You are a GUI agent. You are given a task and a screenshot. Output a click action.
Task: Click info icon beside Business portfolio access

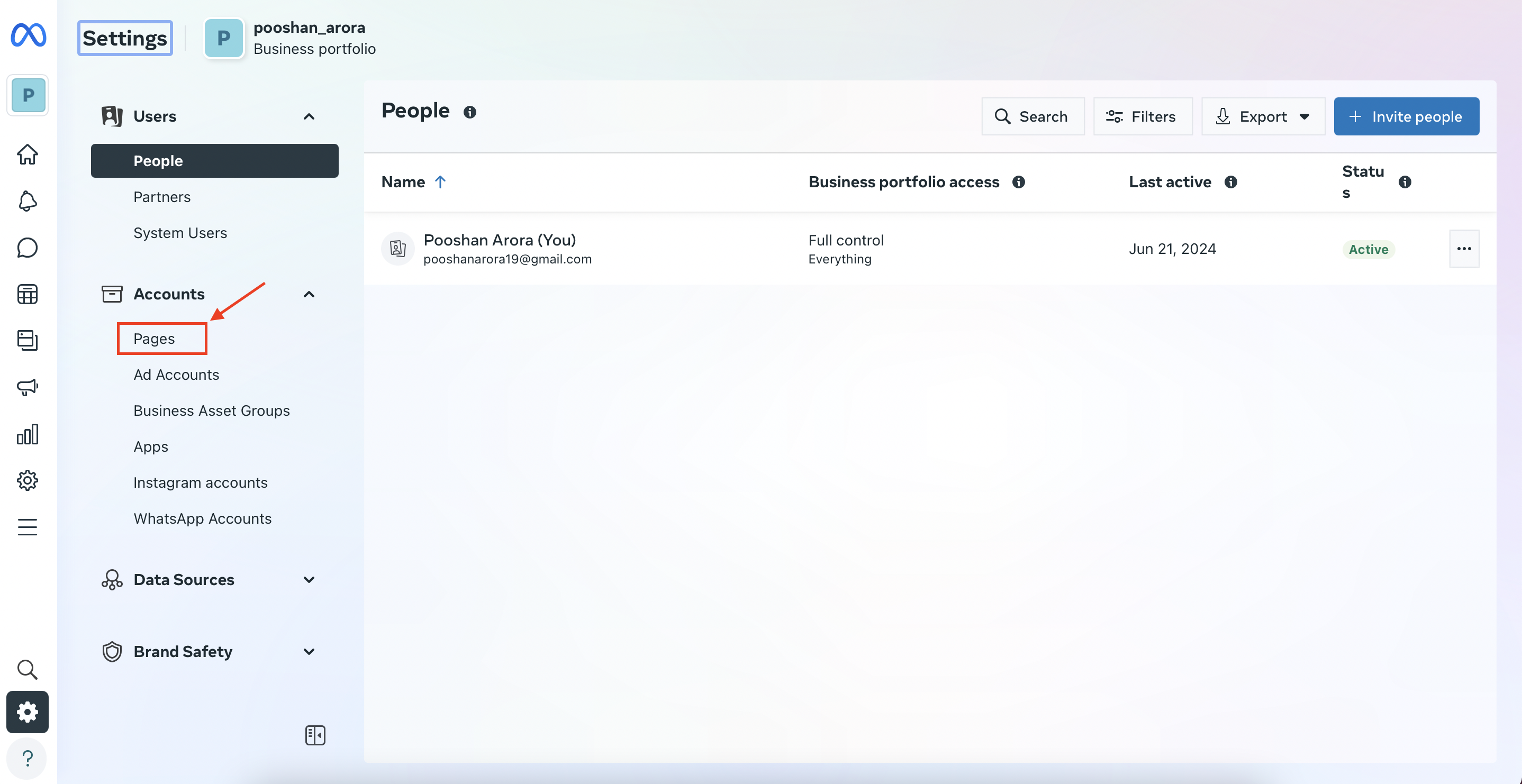(x=1018, y=182)
